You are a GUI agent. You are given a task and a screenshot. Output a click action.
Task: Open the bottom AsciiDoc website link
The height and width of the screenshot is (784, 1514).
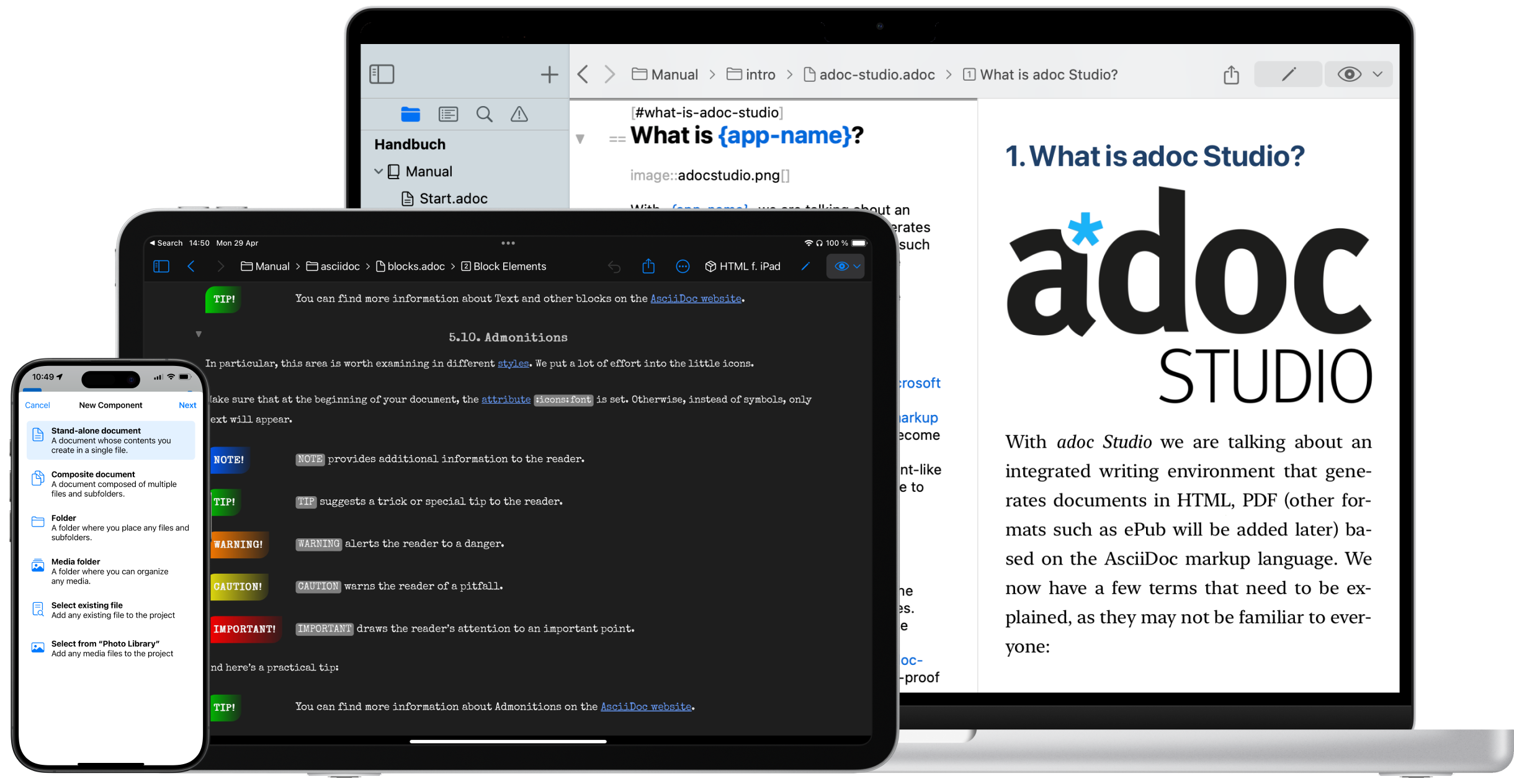[x=646, y=707]
